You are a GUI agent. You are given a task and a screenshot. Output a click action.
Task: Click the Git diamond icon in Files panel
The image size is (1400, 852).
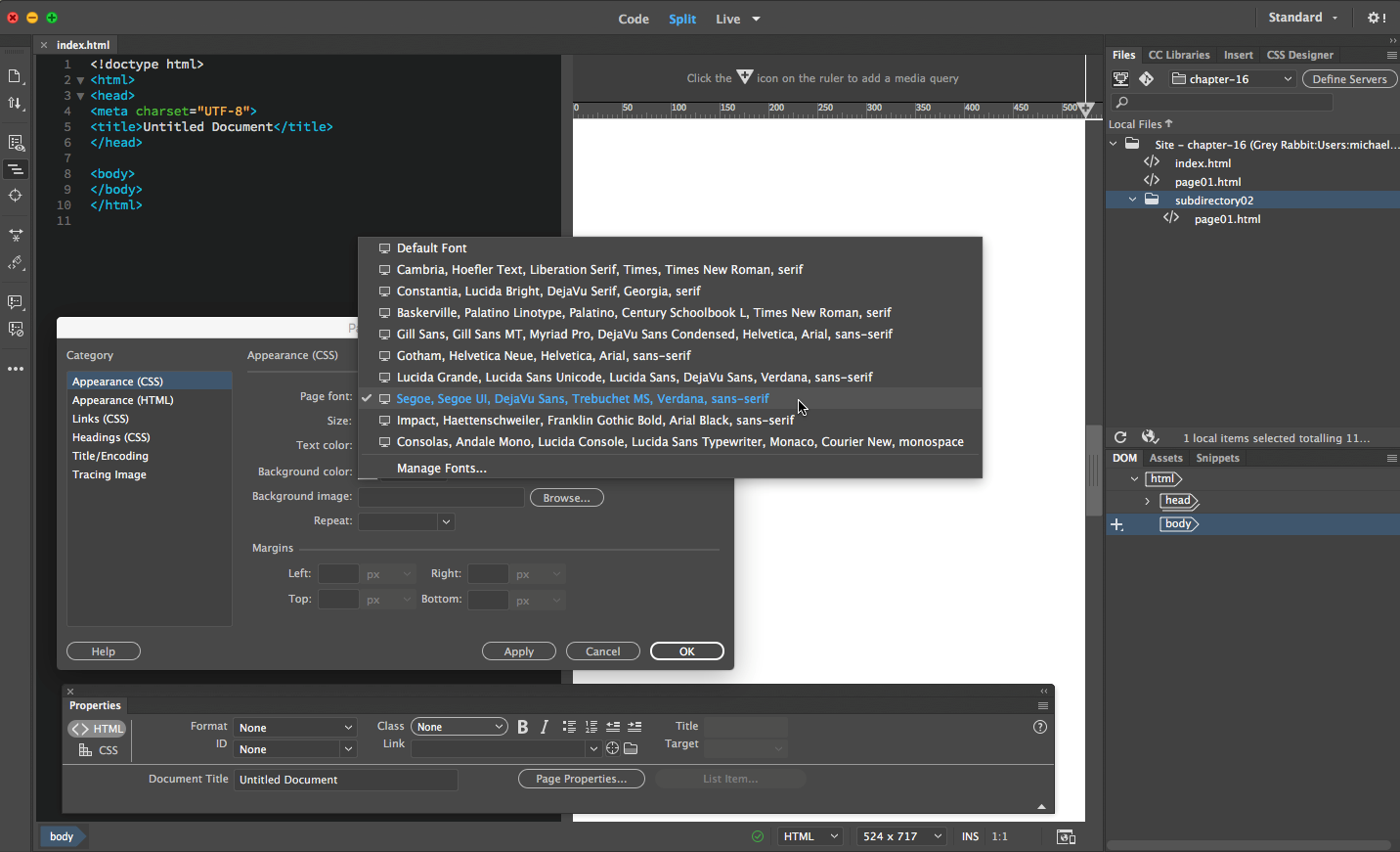click(1147, 79)
